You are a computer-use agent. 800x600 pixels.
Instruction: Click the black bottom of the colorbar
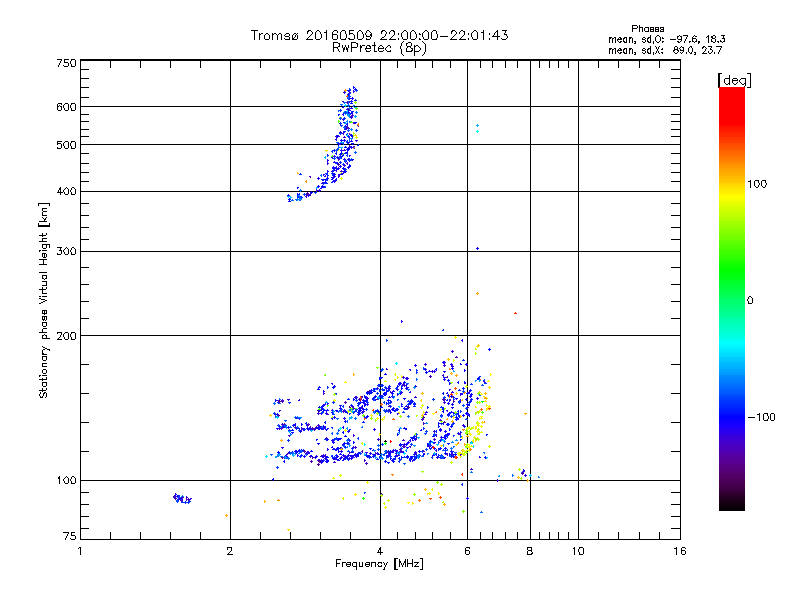732,503
